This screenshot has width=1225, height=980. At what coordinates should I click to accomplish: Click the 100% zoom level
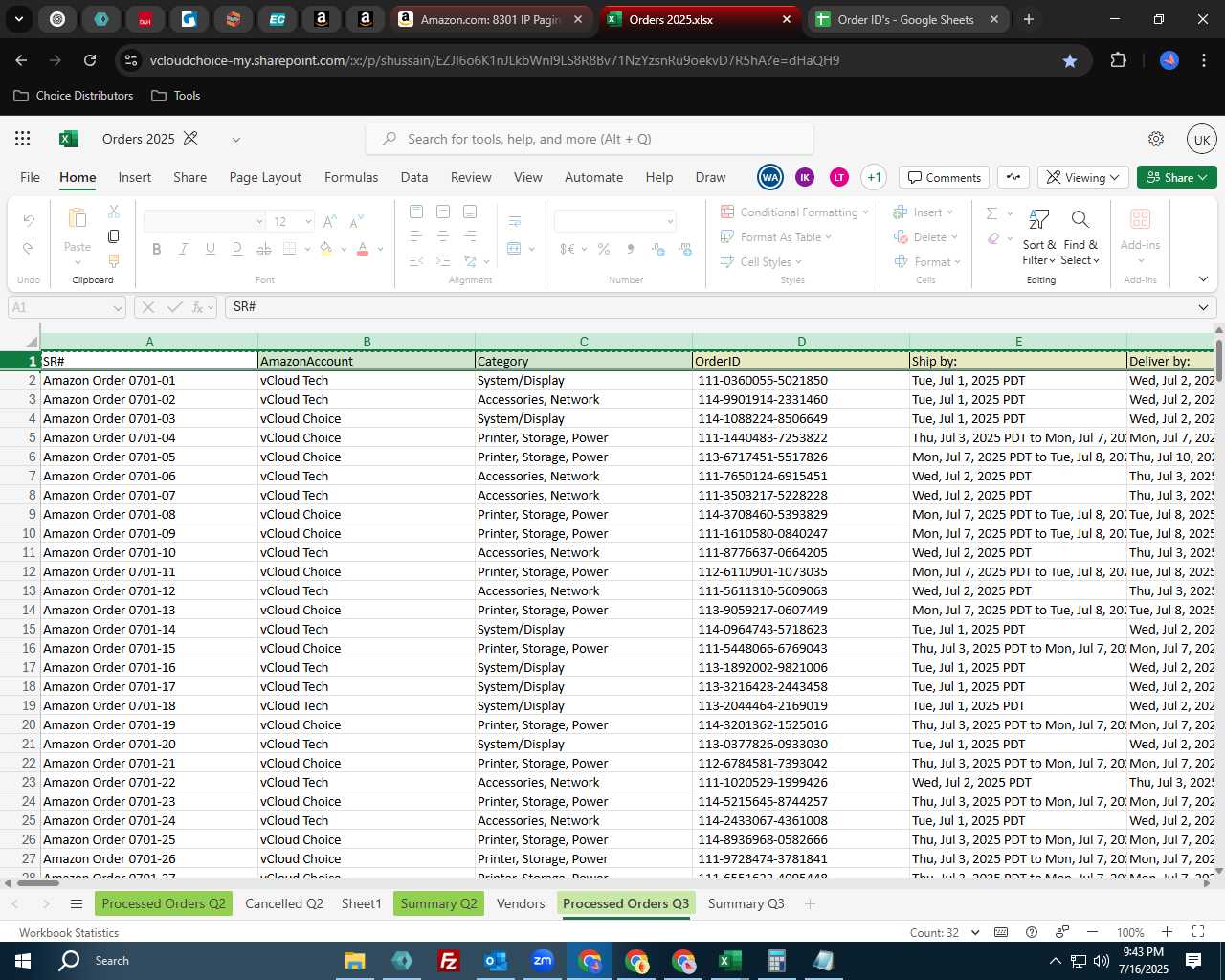1130,932
